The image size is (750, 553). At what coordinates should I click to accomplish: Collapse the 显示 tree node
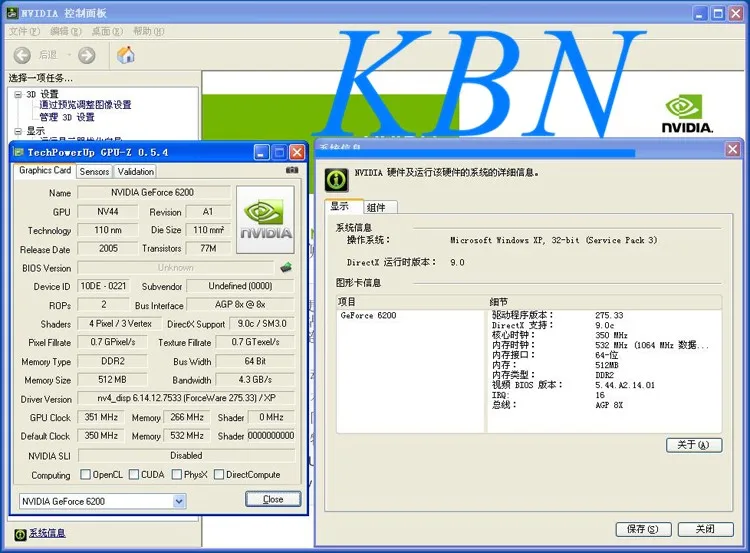click(18, 131)
